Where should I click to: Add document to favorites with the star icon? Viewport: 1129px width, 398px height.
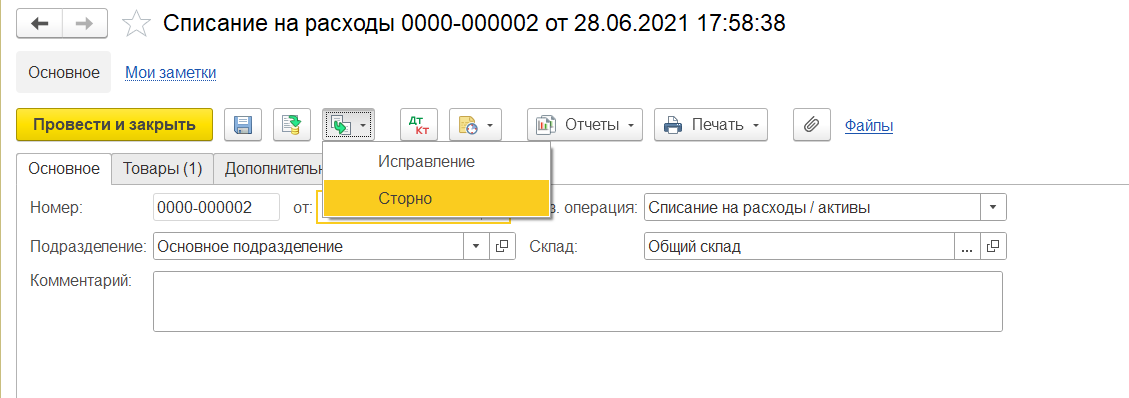pos(135,24)
